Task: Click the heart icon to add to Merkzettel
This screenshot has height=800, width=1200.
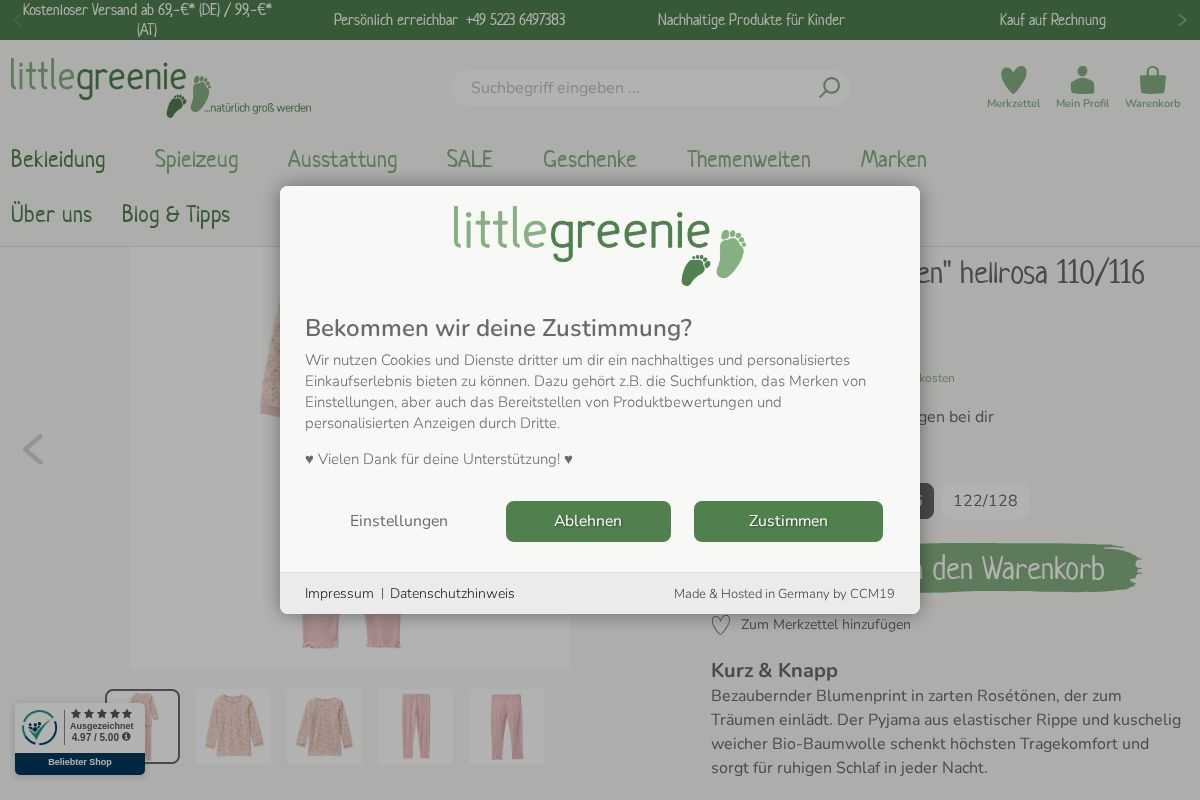Action: (x=721, y=625)
